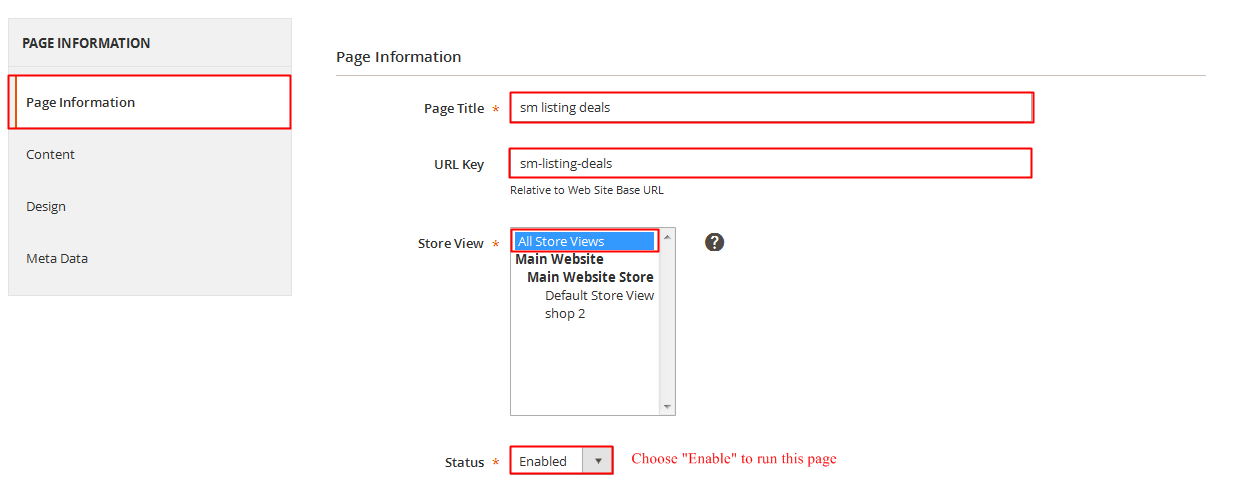Screen dimensions: 1244x503
Task: Select All Store Views in the list
Action: [x=585, y=241]
